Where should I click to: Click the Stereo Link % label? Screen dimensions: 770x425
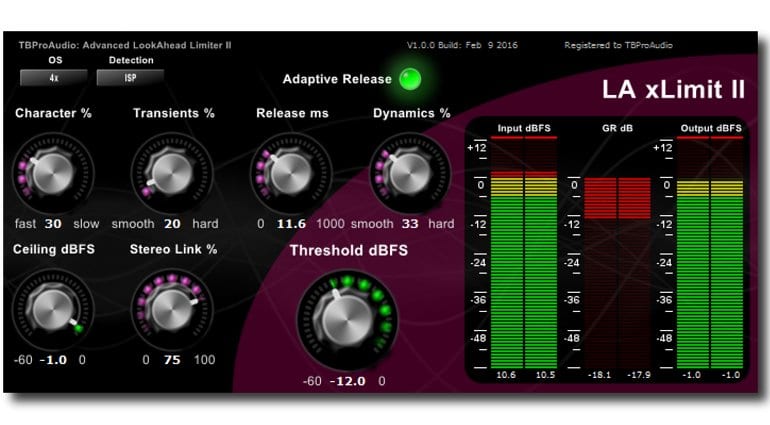click(x=173, y=250)
